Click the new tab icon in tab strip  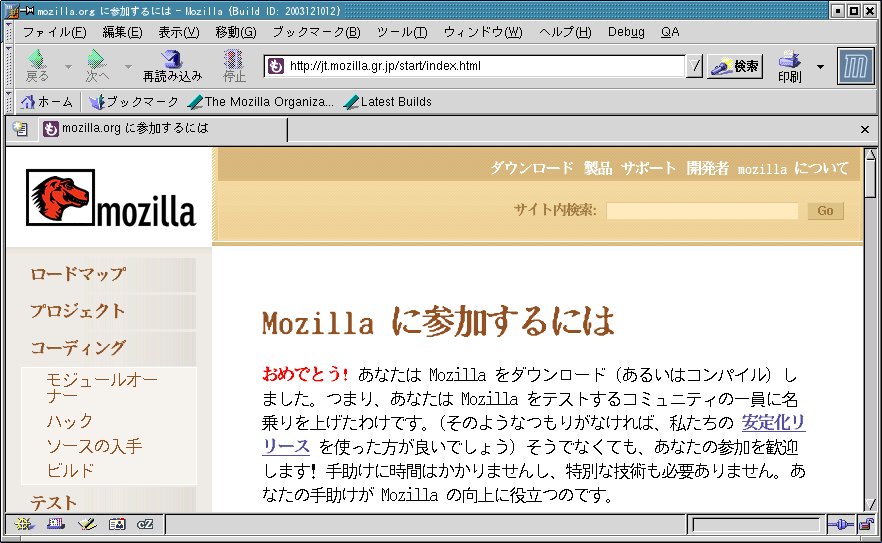click(x=20, y=129)
